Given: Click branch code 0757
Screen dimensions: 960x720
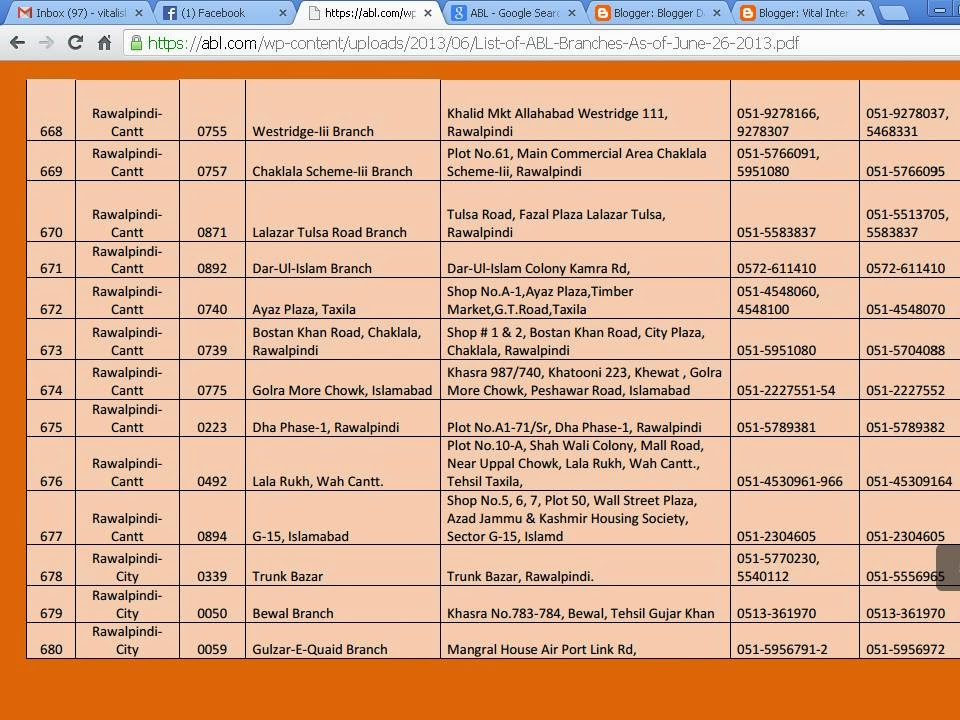Looking at the screenshot, I should [212, 171].
